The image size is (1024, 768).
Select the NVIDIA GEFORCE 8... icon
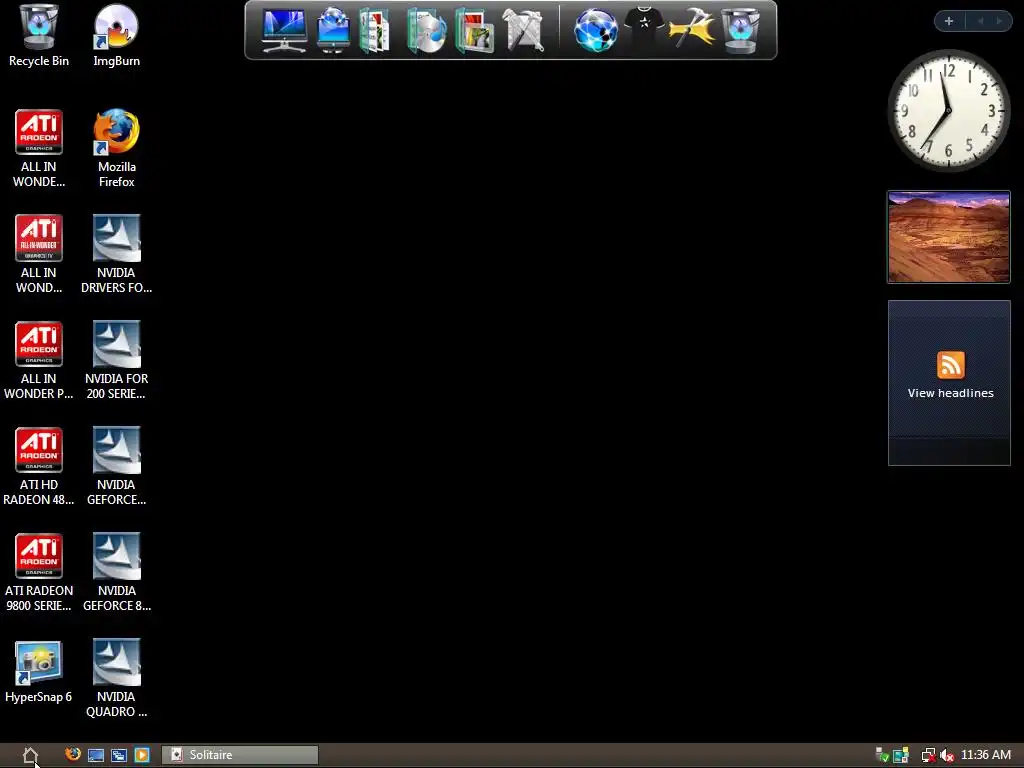point(116,573)
